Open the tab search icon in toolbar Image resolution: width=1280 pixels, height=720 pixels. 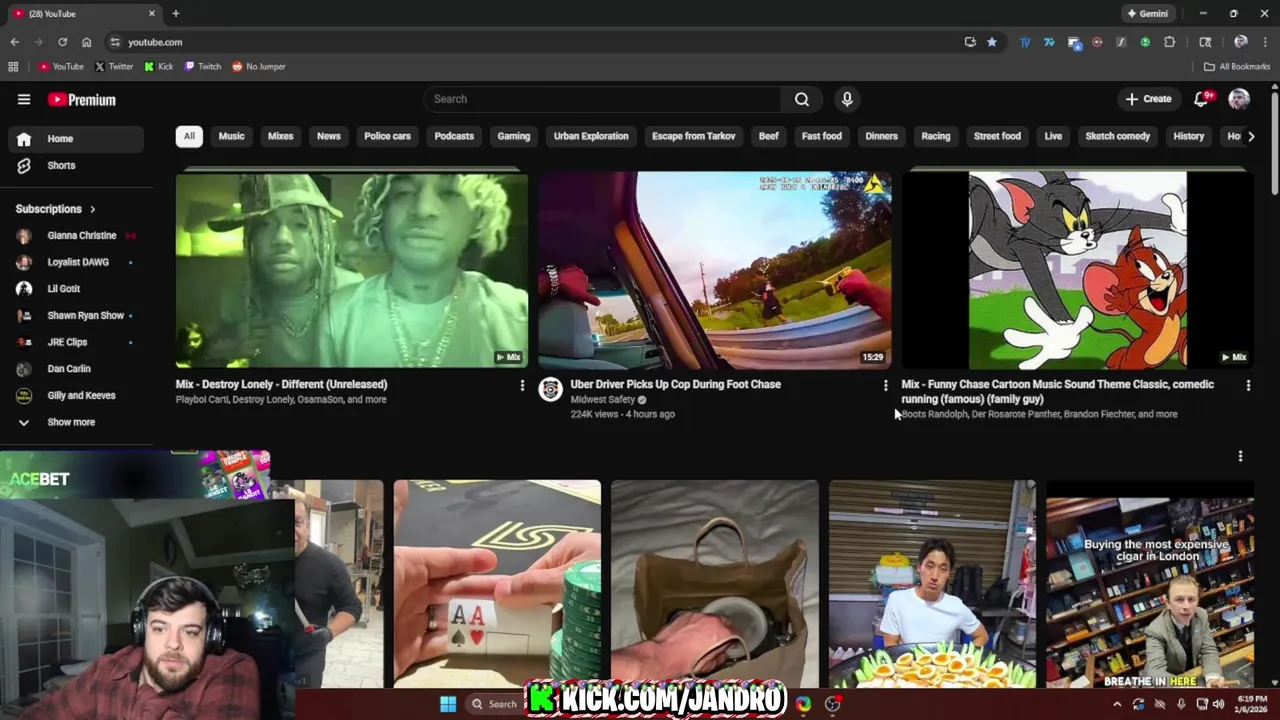(x=1205, y=42)
